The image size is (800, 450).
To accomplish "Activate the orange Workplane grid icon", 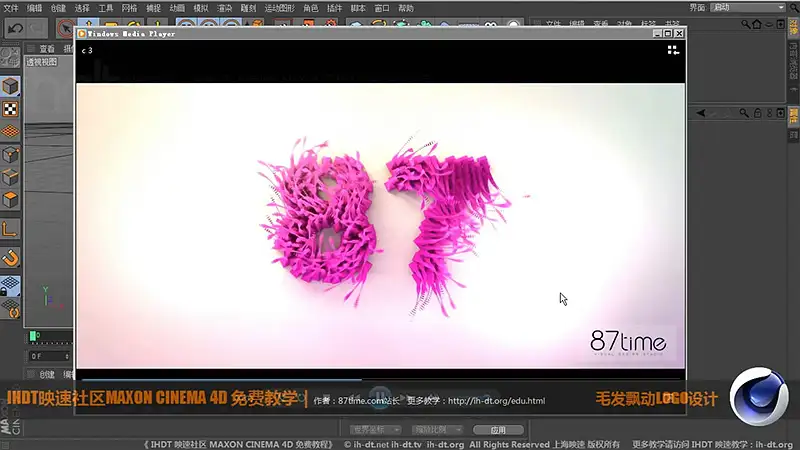I will [10, 132].
